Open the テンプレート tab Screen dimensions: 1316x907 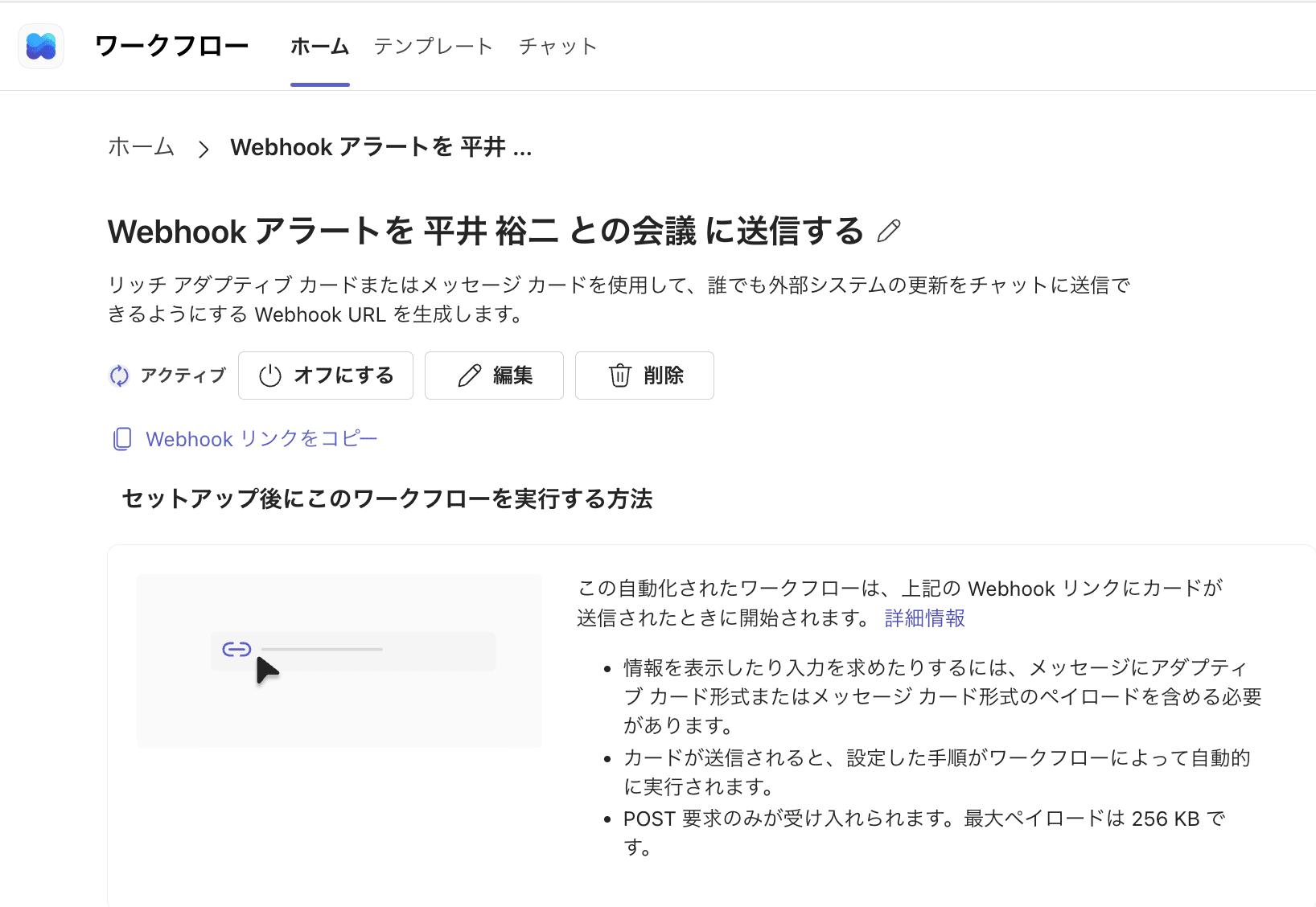click(433, 47)
